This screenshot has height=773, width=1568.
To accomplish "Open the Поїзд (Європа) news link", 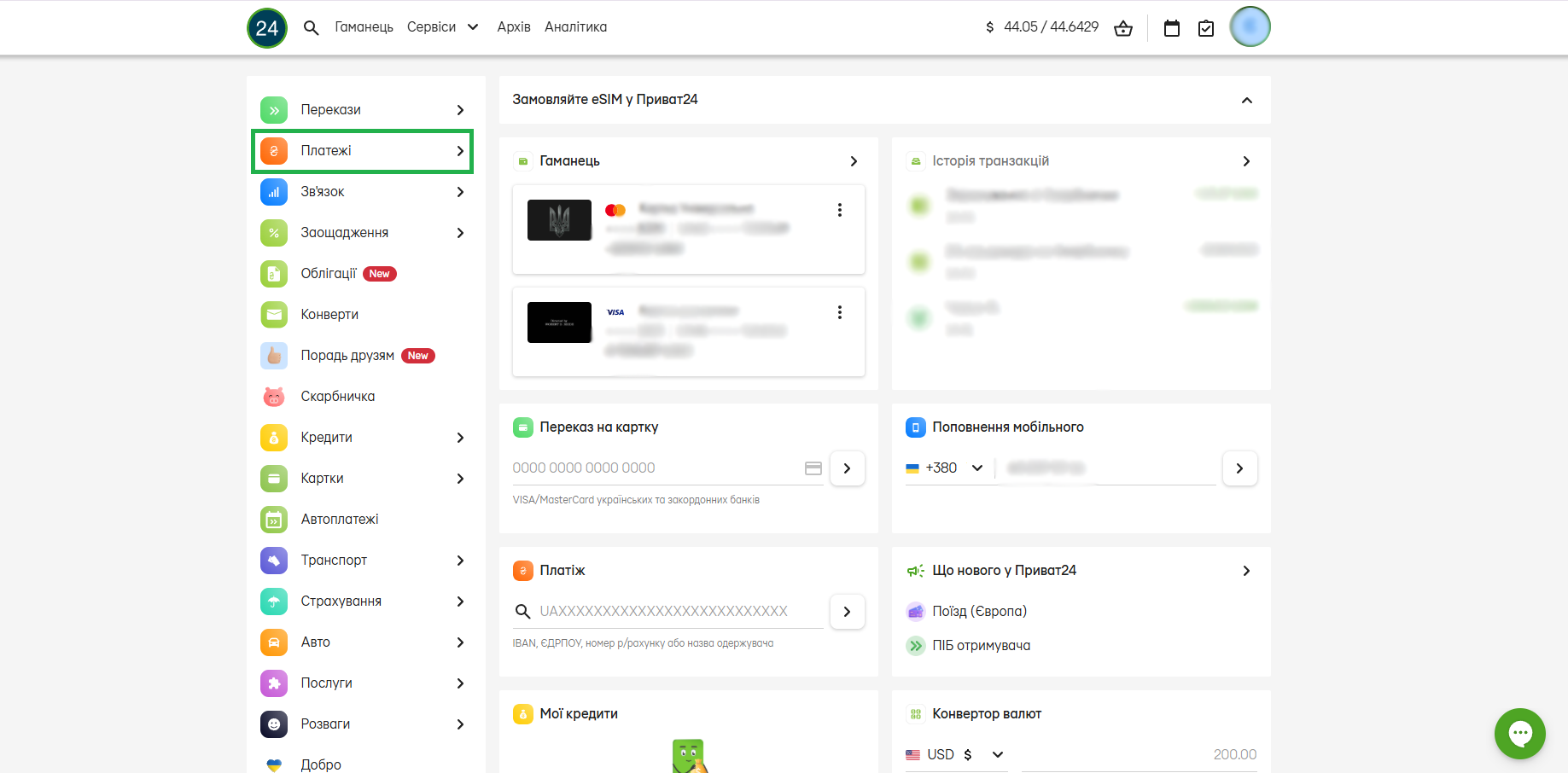I will [x=980, y=612].
